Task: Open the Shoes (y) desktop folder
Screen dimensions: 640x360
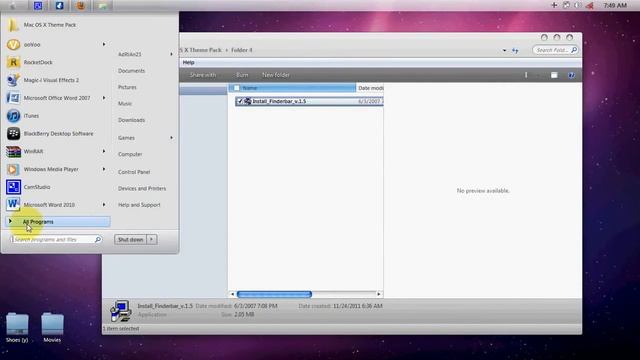Action: click(17, 327)
